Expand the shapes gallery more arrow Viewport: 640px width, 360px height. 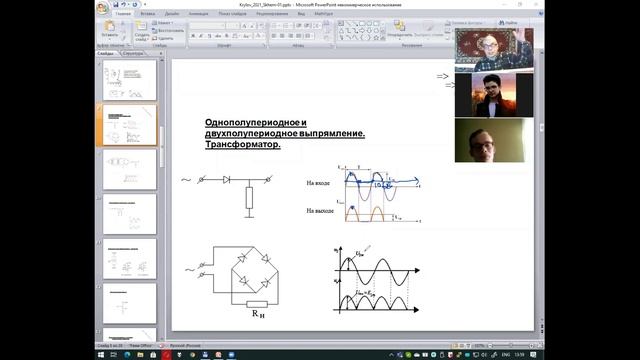[383, 38]
